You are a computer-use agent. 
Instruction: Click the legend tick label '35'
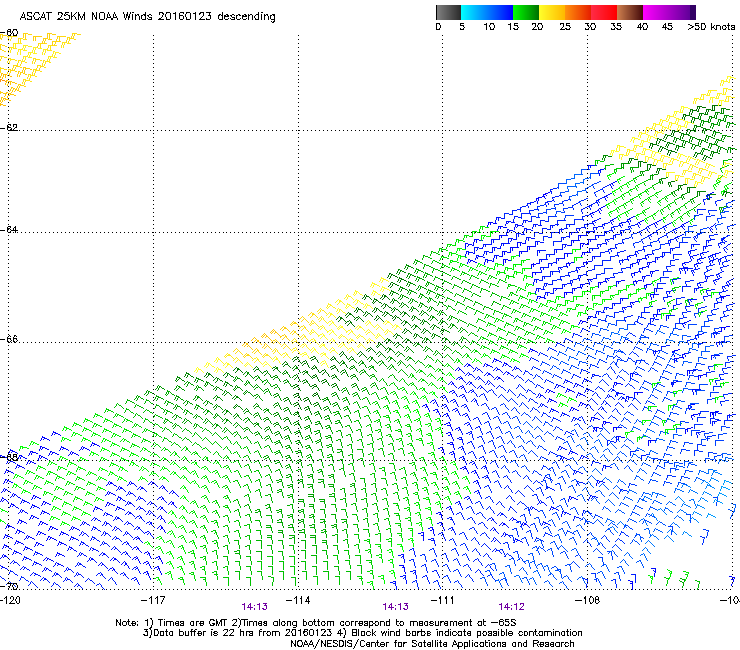pos(616,27)
